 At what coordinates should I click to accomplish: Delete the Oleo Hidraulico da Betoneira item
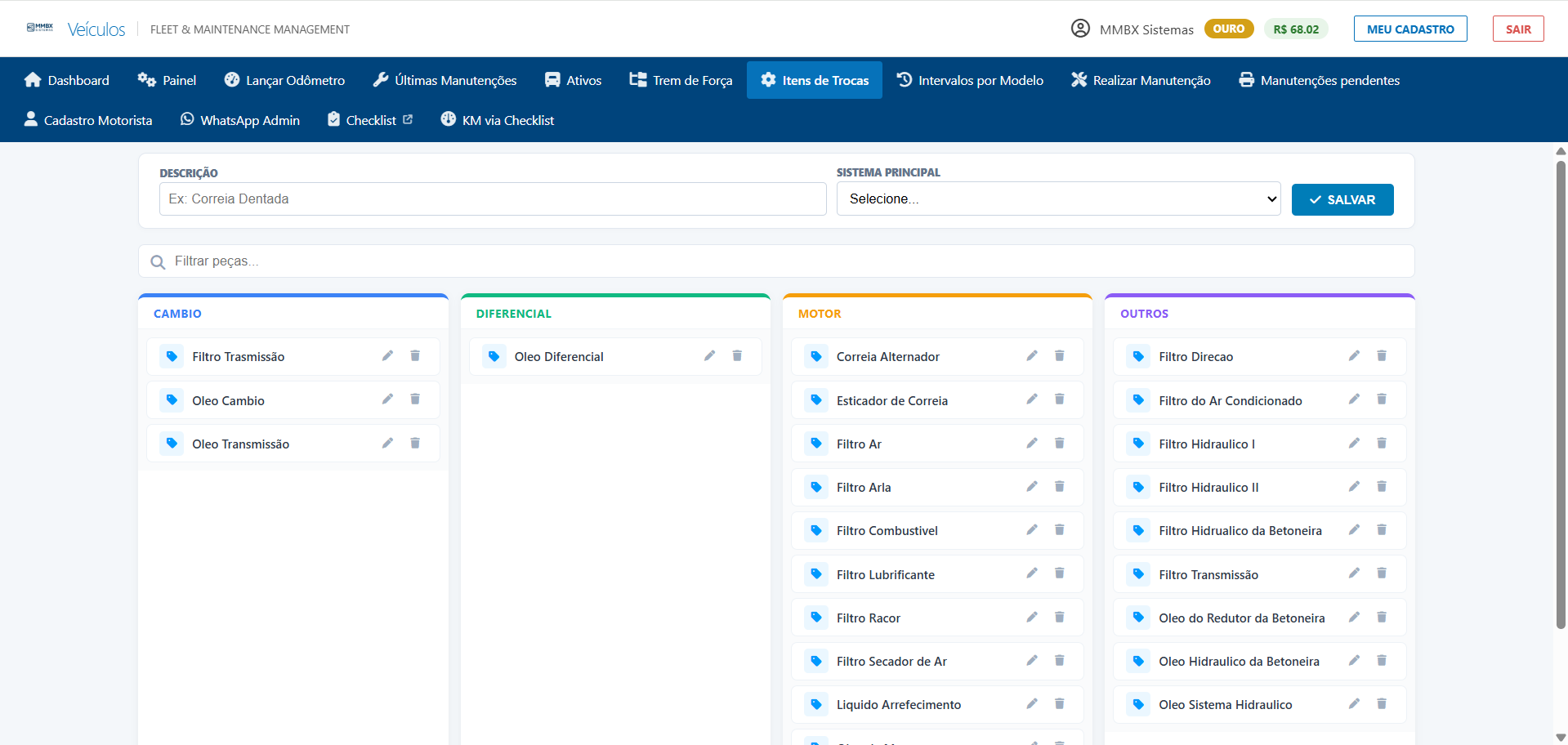1382,660
